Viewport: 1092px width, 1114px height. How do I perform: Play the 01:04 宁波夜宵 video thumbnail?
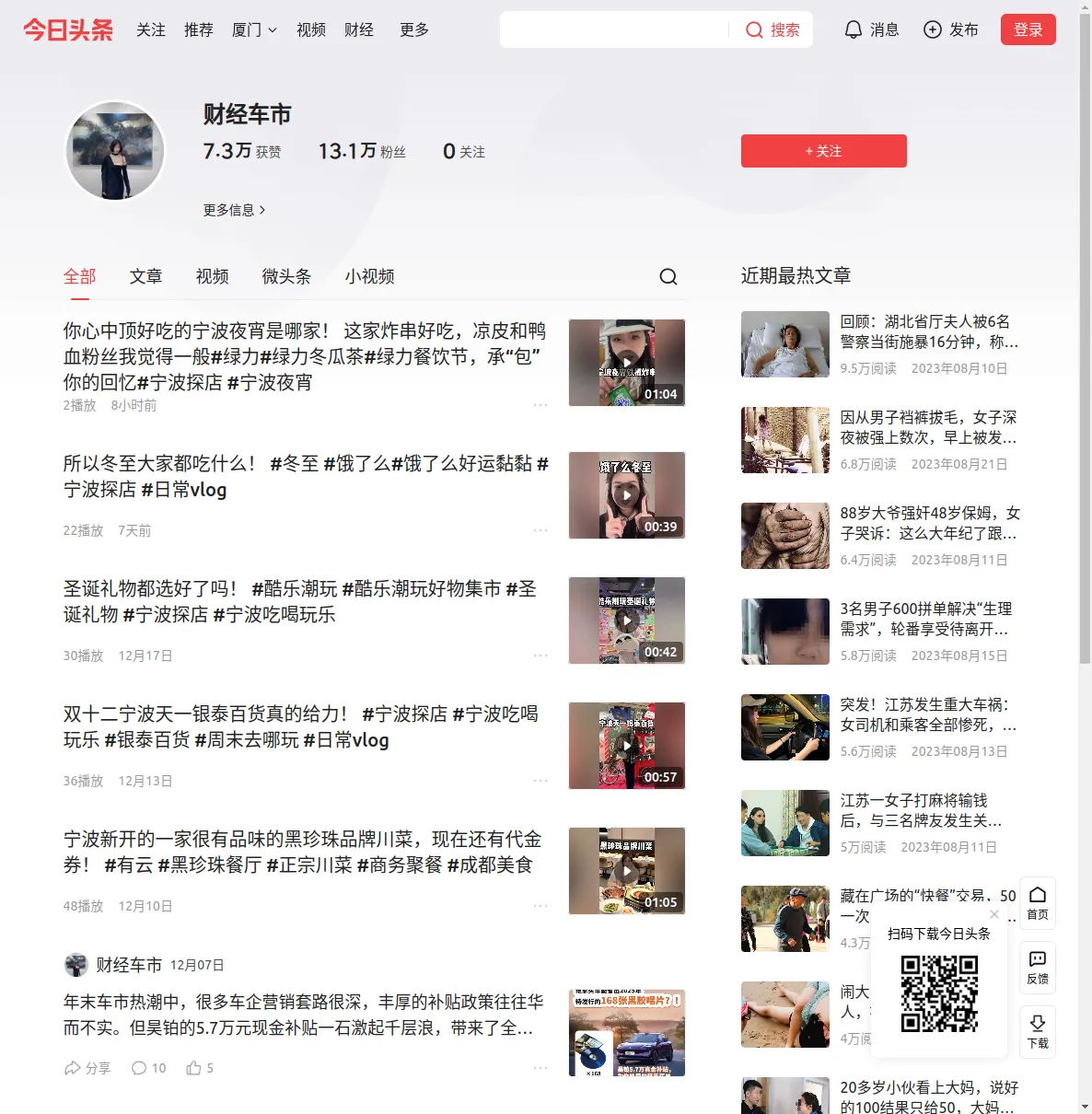(627, 363)
